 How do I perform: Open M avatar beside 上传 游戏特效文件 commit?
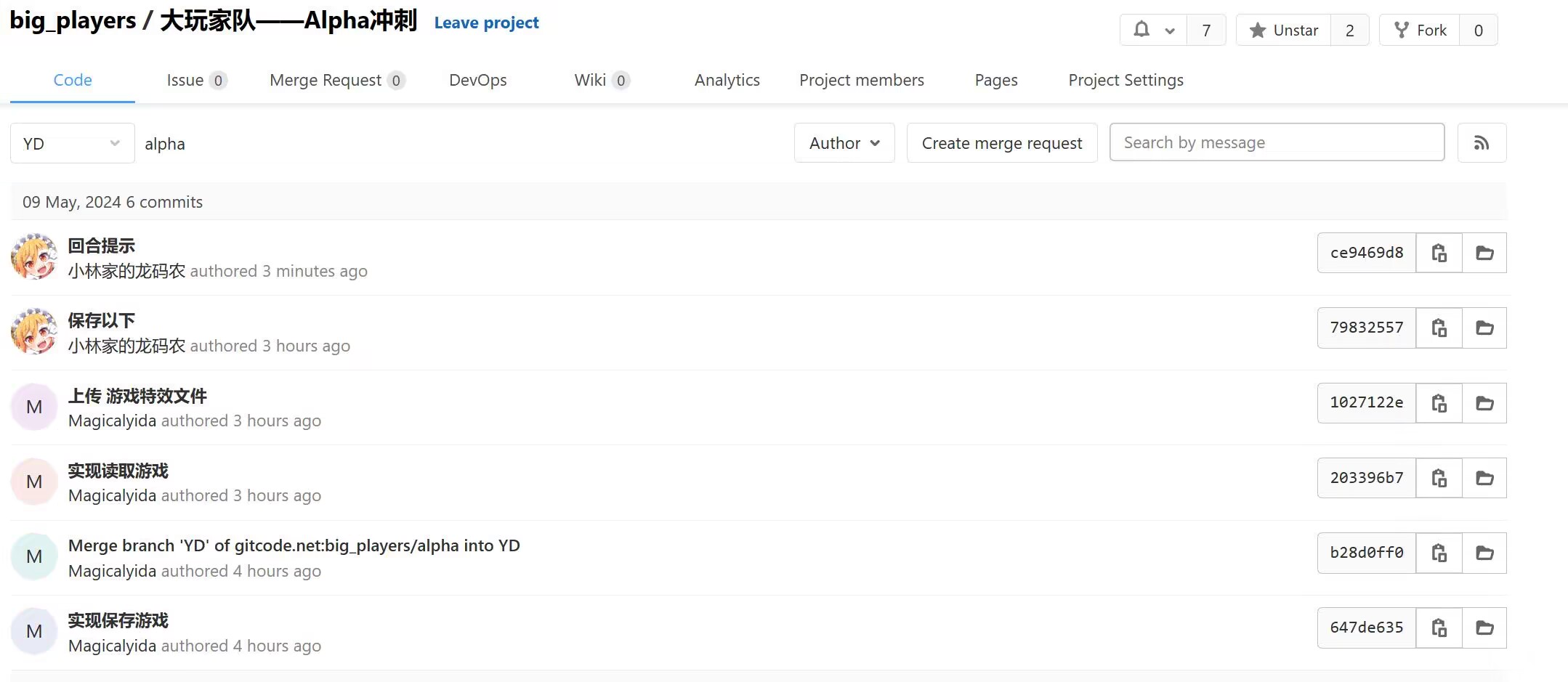pyautogui.click(x=34, y=407)
